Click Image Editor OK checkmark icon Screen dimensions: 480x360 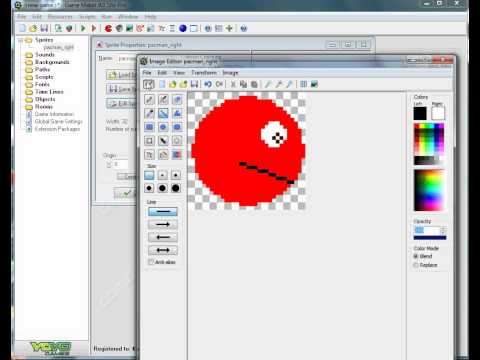[x=149, y=84]
